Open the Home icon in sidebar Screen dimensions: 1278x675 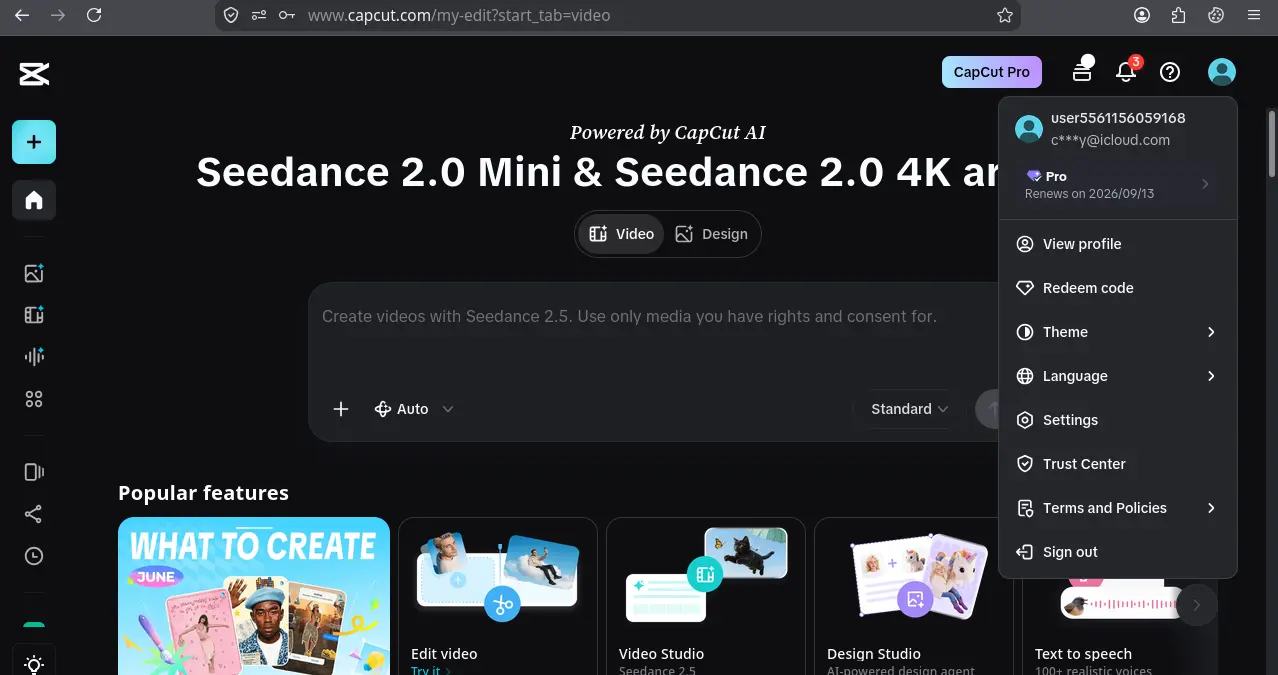[34, 200]
